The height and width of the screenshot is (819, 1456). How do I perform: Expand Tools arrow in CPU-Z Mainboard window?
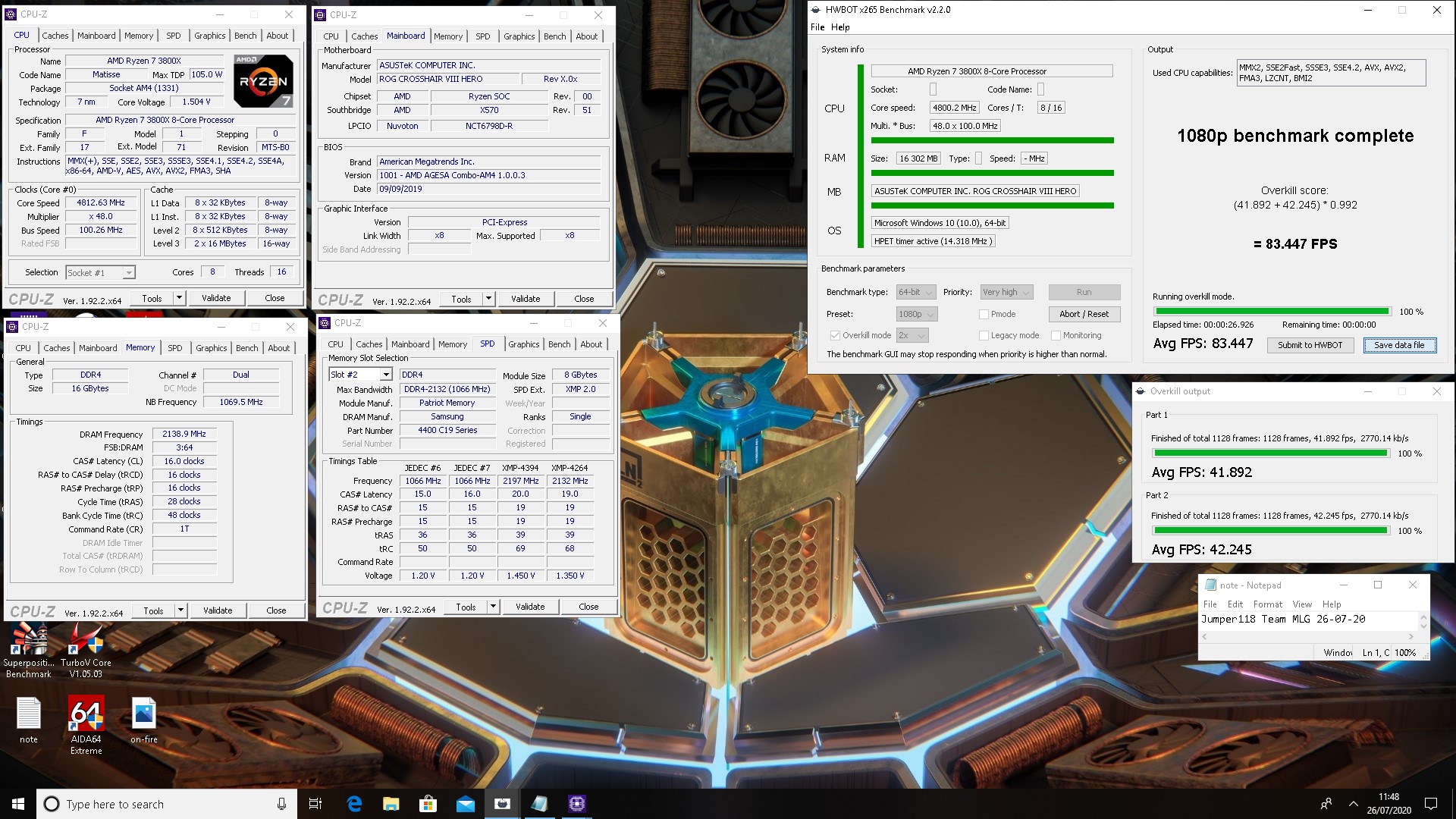tap(489, 299)
